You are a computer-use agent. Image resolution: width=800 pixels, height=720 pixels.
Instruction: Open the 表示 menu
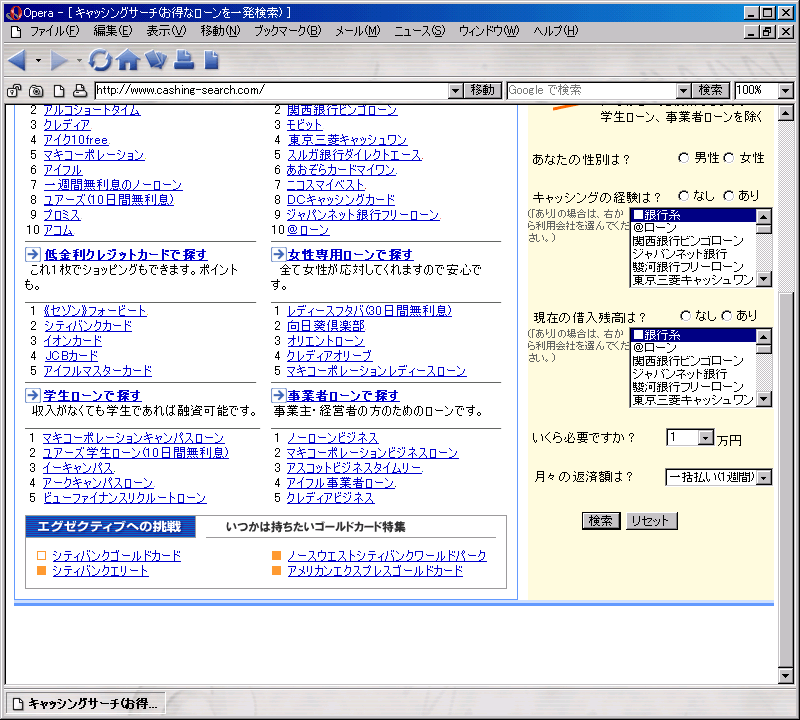pyautogui.click(x=166, y=32)
